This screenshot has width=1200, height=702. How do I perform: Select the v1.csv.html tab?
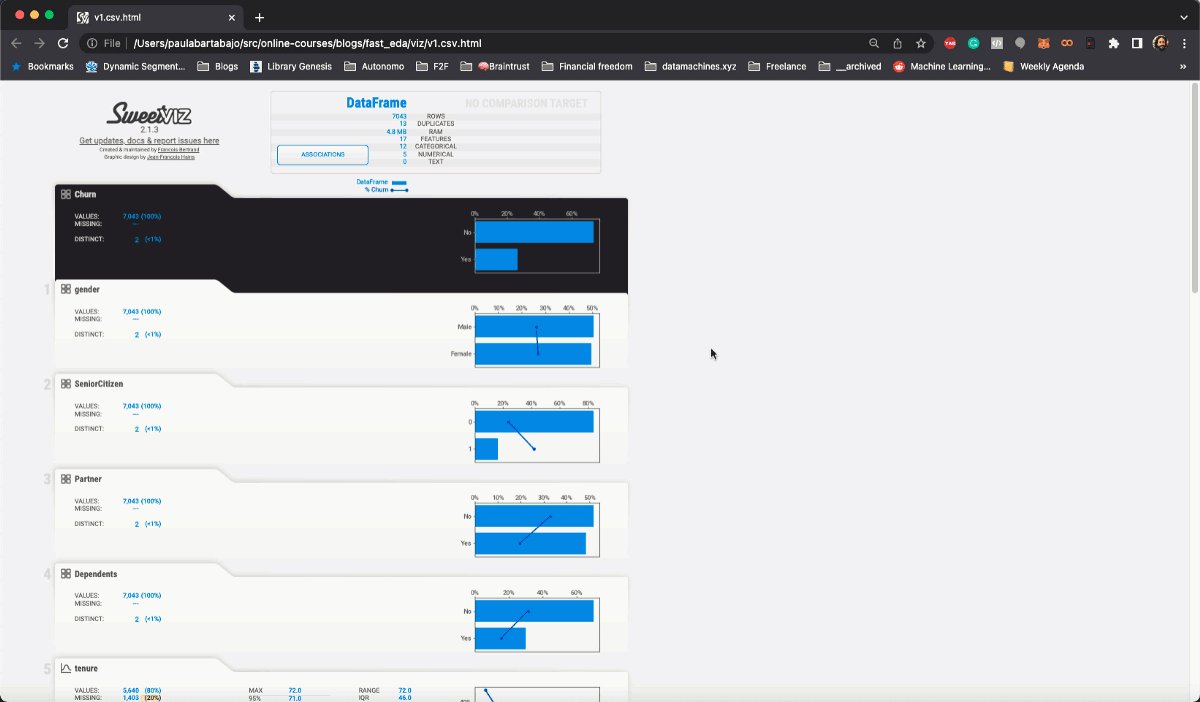pyautogui.click(x=156, y=17)
